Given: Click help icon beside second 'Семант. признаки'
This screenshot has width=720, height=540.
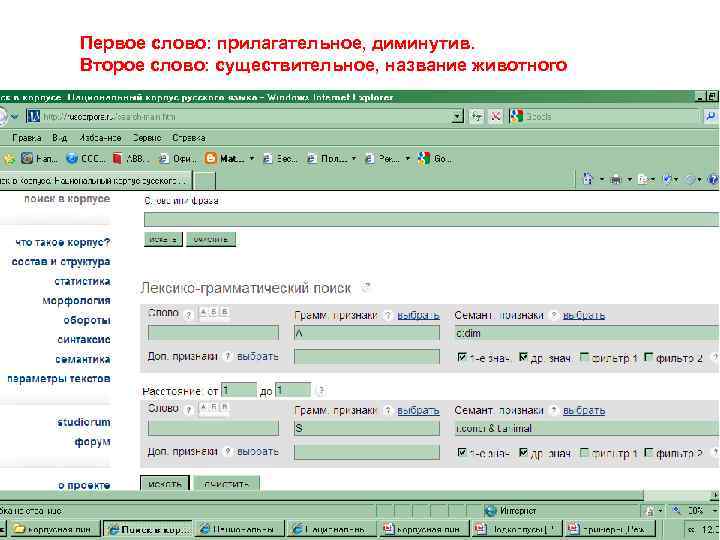Looking at the screenshot, I should tap(554, 411).
